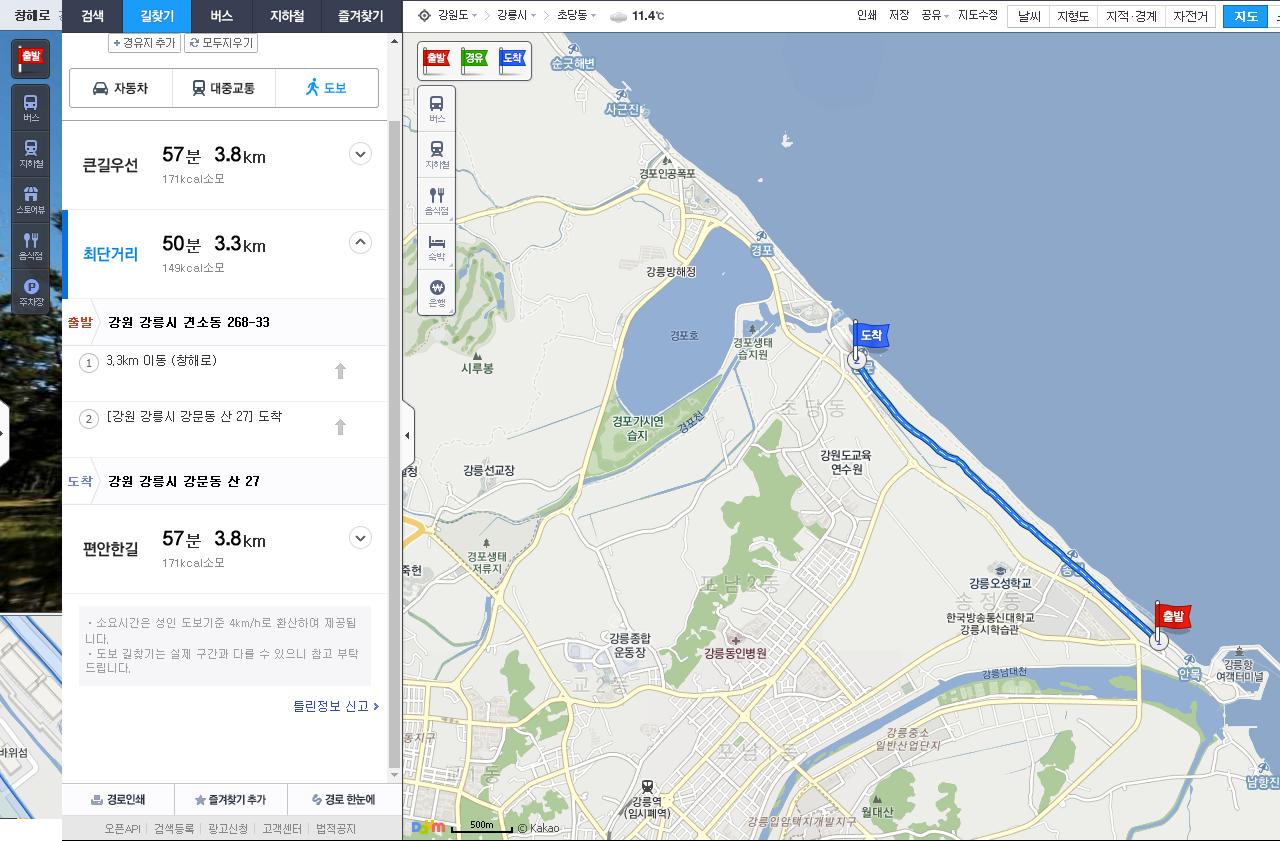Click the 경로인쇄 print route button

[x=118, y=800]
